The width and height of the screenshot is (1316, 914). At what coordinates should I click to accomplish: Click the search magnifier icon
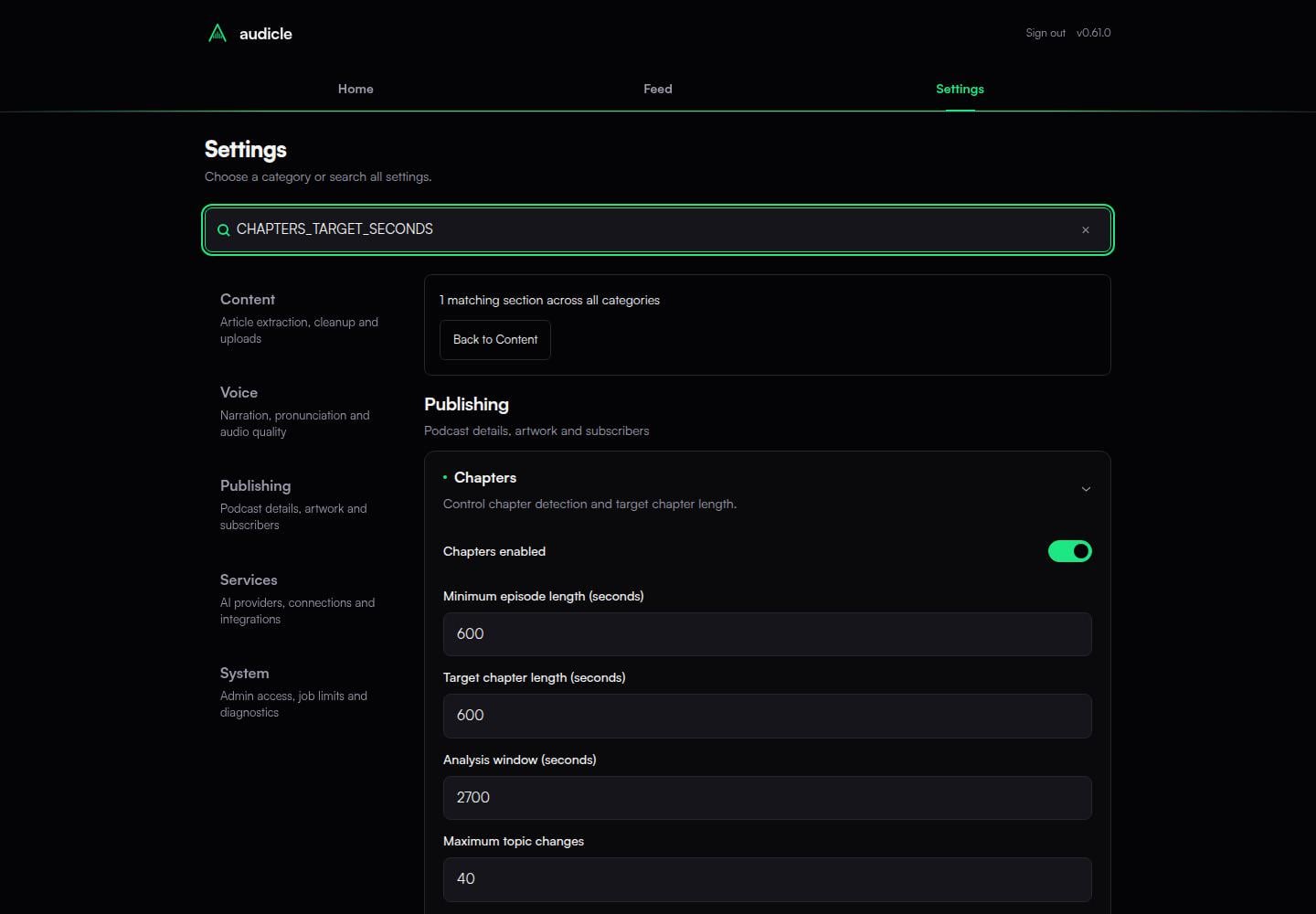223,230
